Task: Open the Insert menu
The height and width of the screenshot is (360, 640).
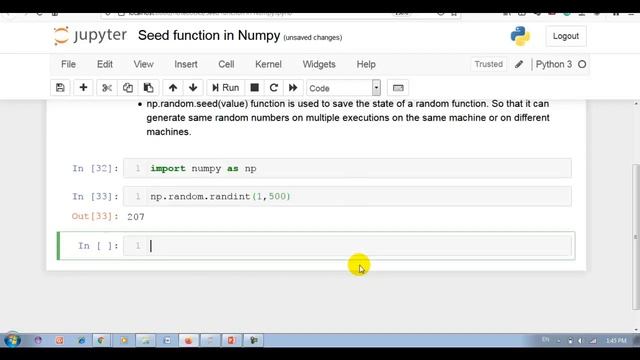Action: pos(186,64)
